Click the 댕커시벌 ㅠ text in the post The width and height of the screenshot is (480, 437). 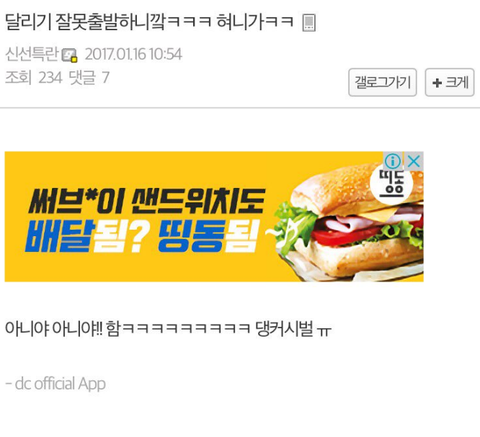click(x=293, y=328)
